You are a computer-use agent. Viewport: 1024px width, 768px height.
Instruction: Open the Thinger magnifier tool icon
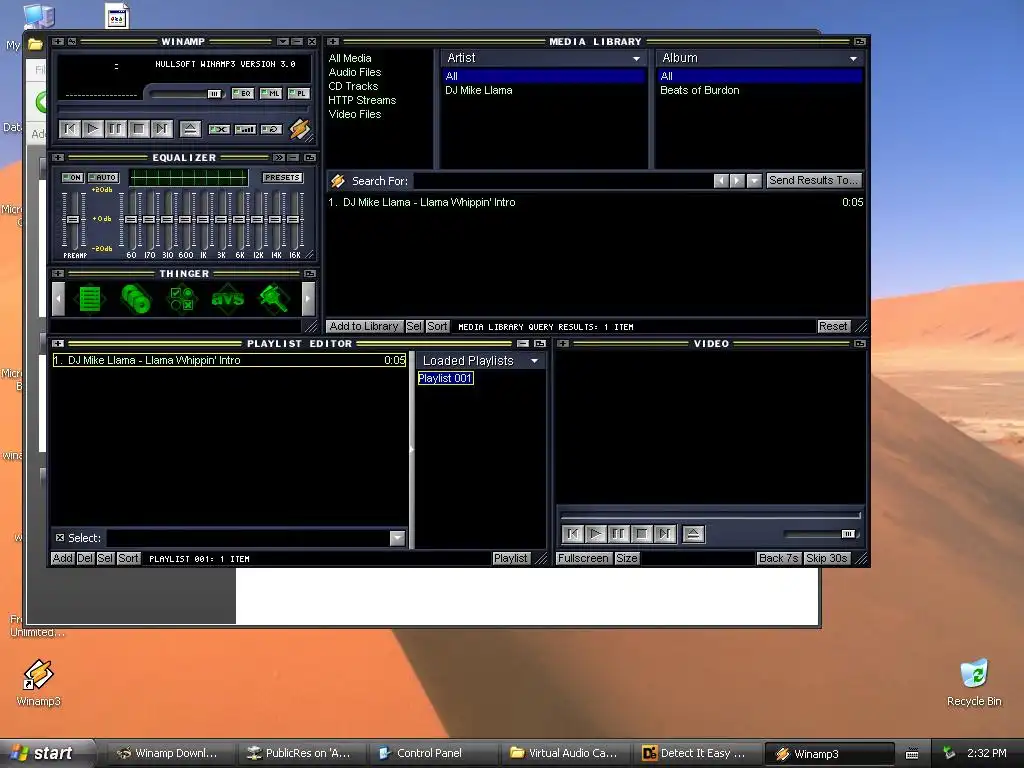pyautogui.click(x=274, y=299)
